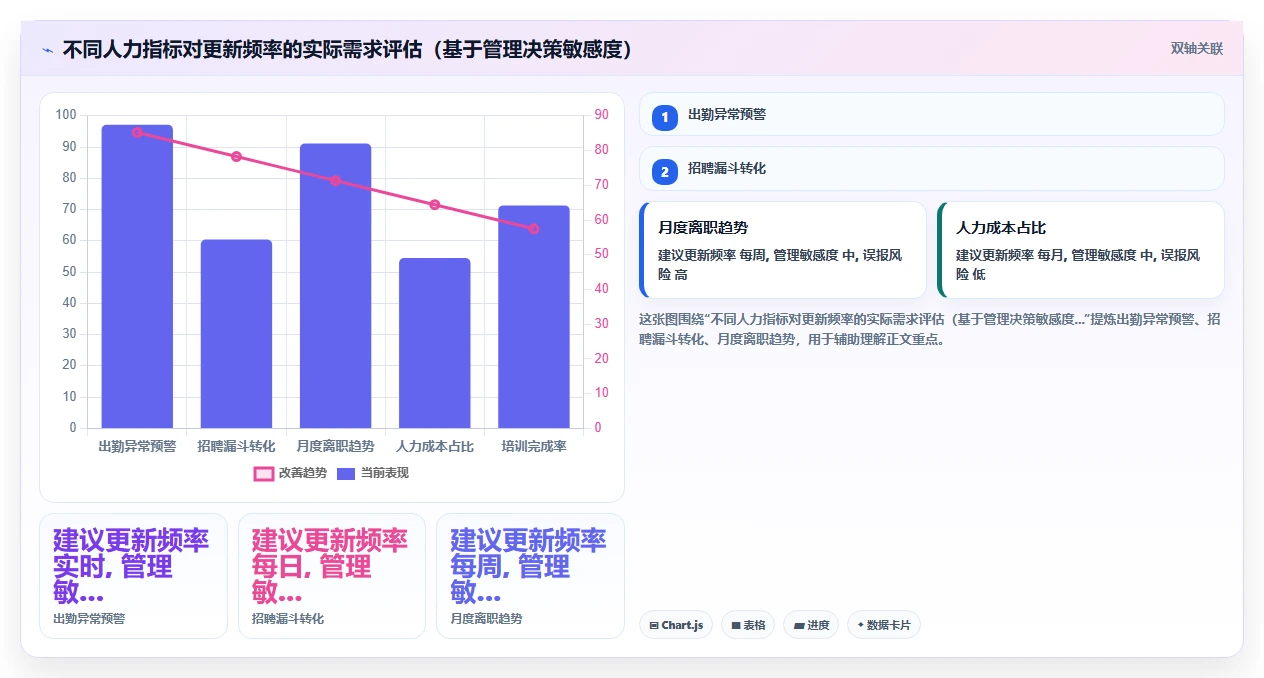Click the 双轴关联 label in the header
Image resolution: width=1264 pixels, height=678 pixels.
[x=1197, y=49]
